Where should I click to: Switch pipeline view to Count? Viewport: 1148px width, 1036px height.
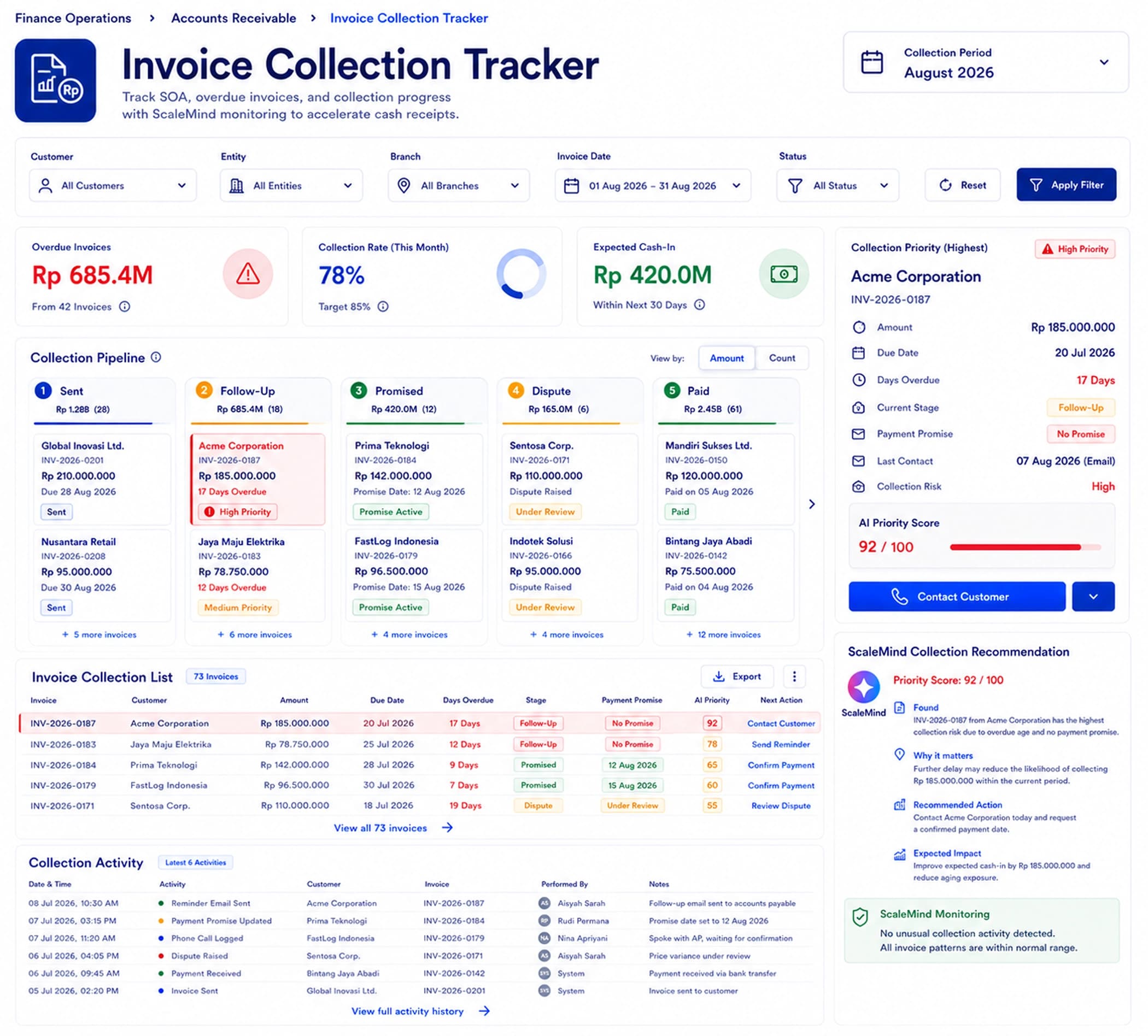tap(782, 358)
